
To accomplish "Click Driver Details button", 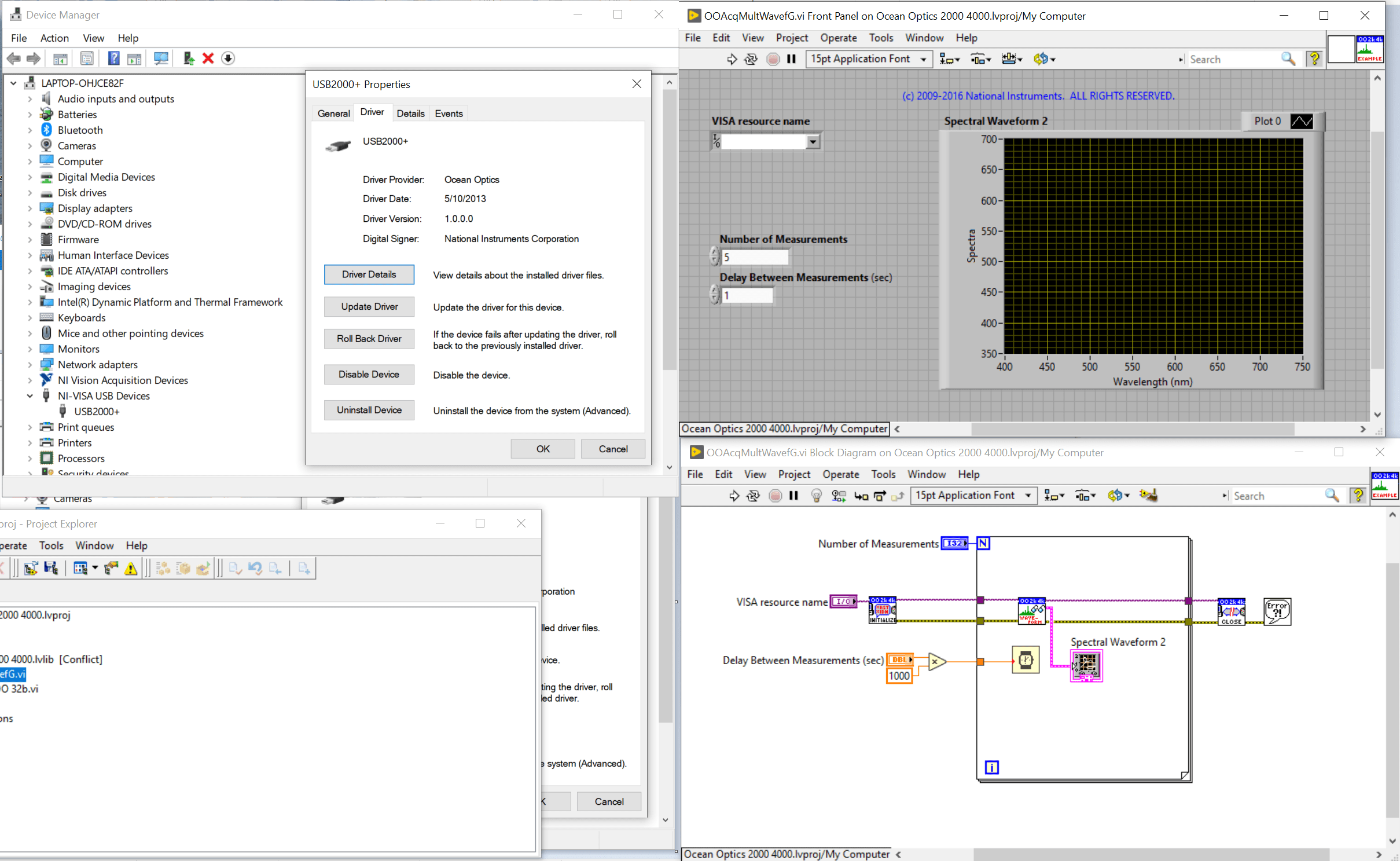I will (x=369, y=274).
